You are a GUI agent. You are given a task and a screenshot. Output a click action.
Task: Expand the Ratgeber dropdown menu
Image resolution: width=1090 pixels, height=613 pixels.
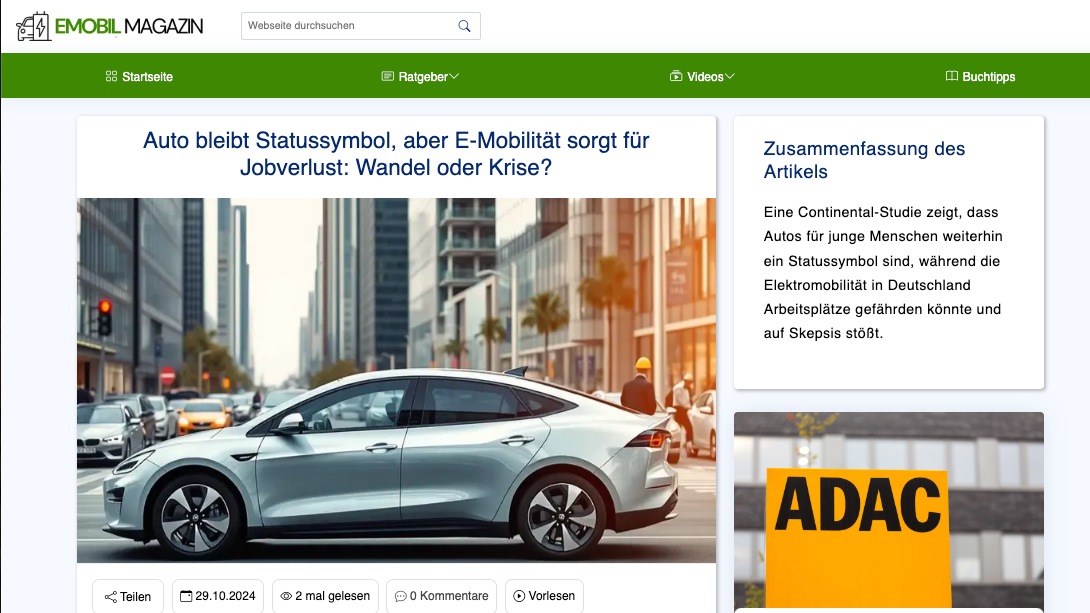coord(455,75)
